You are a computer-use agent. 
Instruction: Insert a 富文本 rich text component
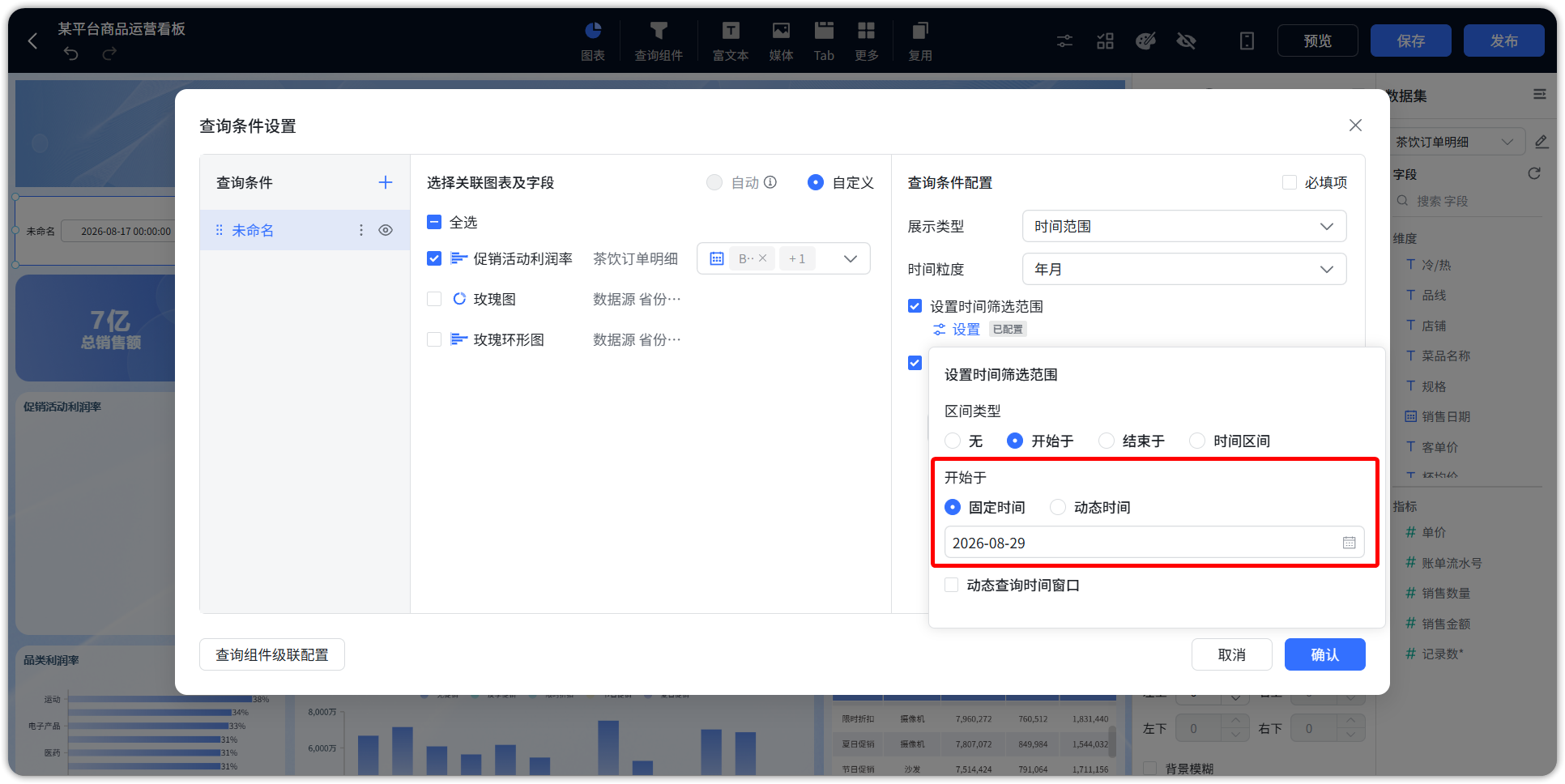point(731,40)
